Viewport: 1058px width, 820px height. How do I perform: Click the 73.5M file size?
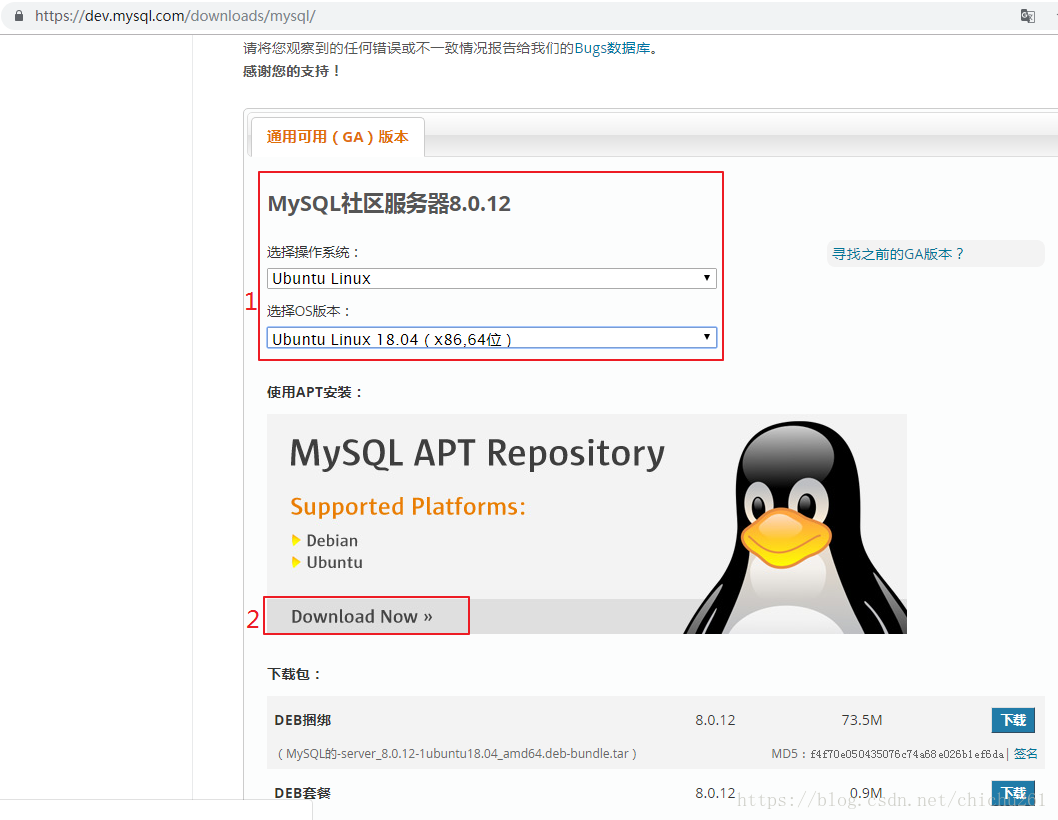point(862,720)
